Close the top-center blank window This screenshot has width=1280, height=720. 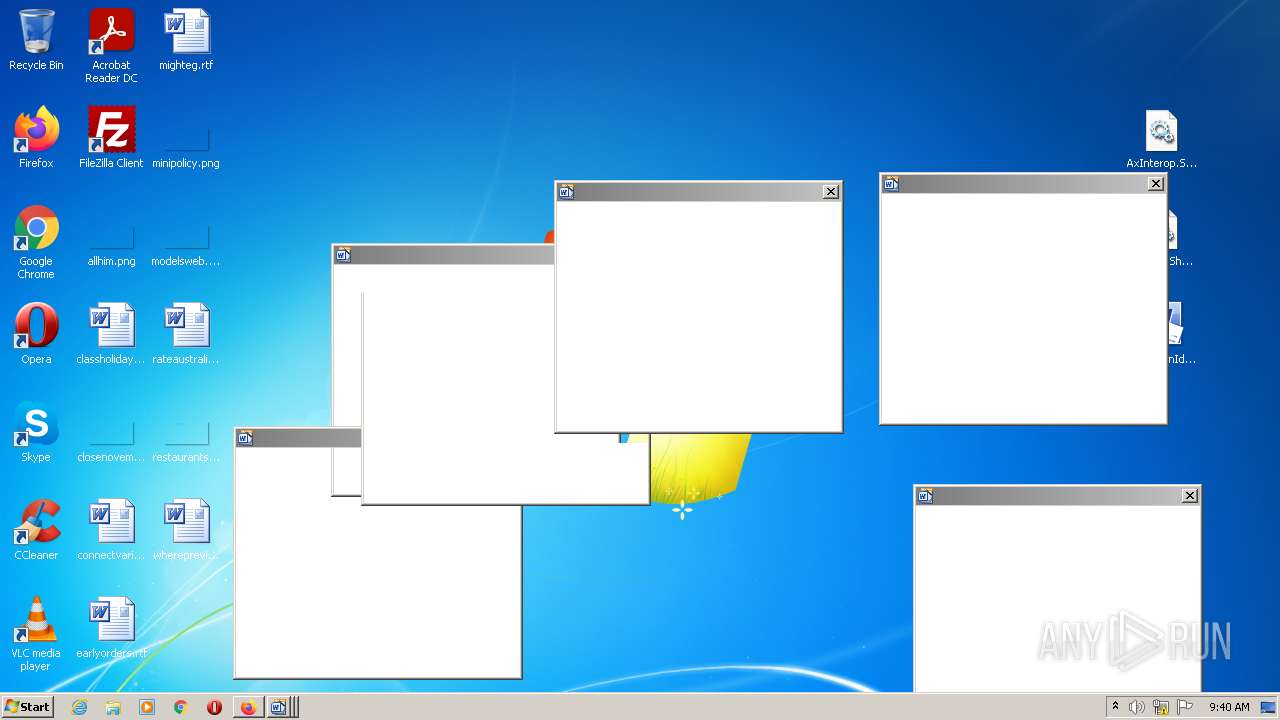click(x=831, y=192)
